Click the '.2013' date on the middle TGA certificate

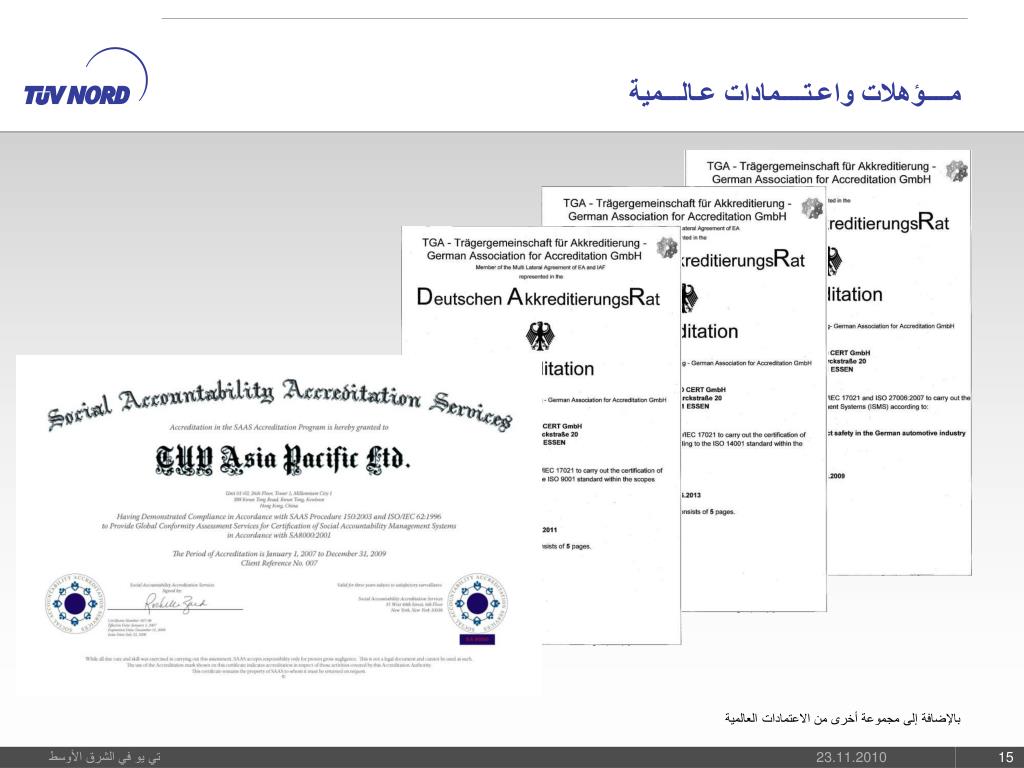tap(691, 494)
